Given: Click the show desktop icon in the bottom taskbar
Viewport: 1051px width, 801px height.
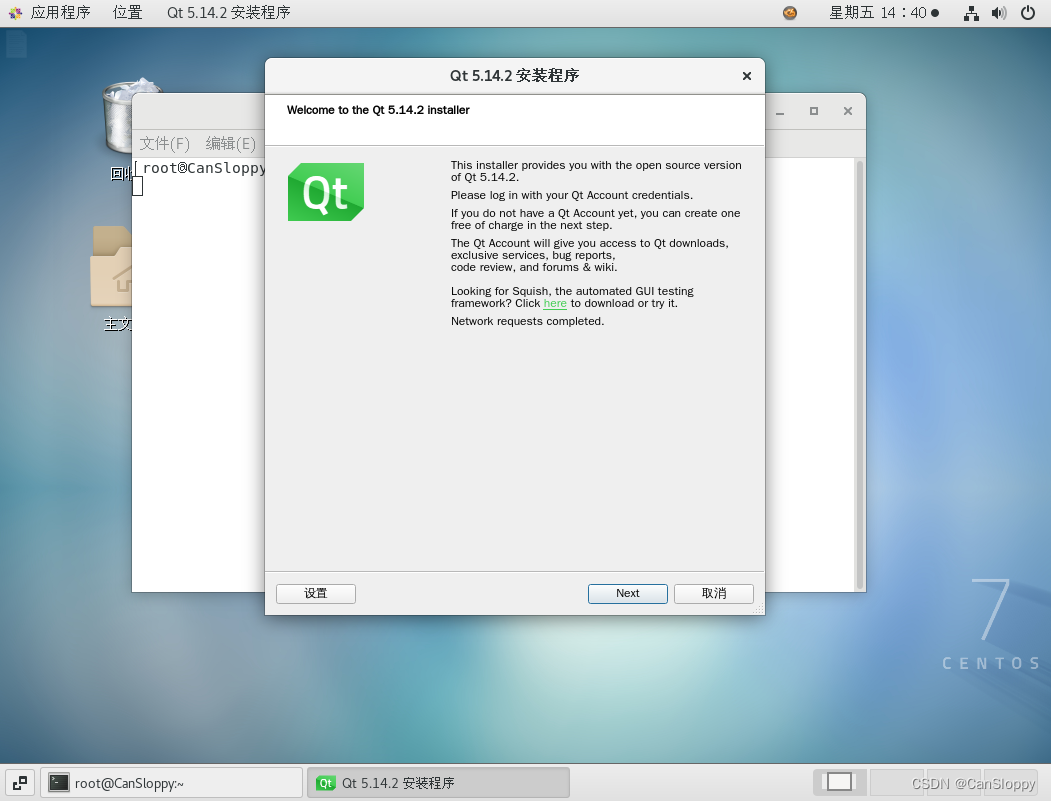Looking at the screenshot, I should pos(19,782).
